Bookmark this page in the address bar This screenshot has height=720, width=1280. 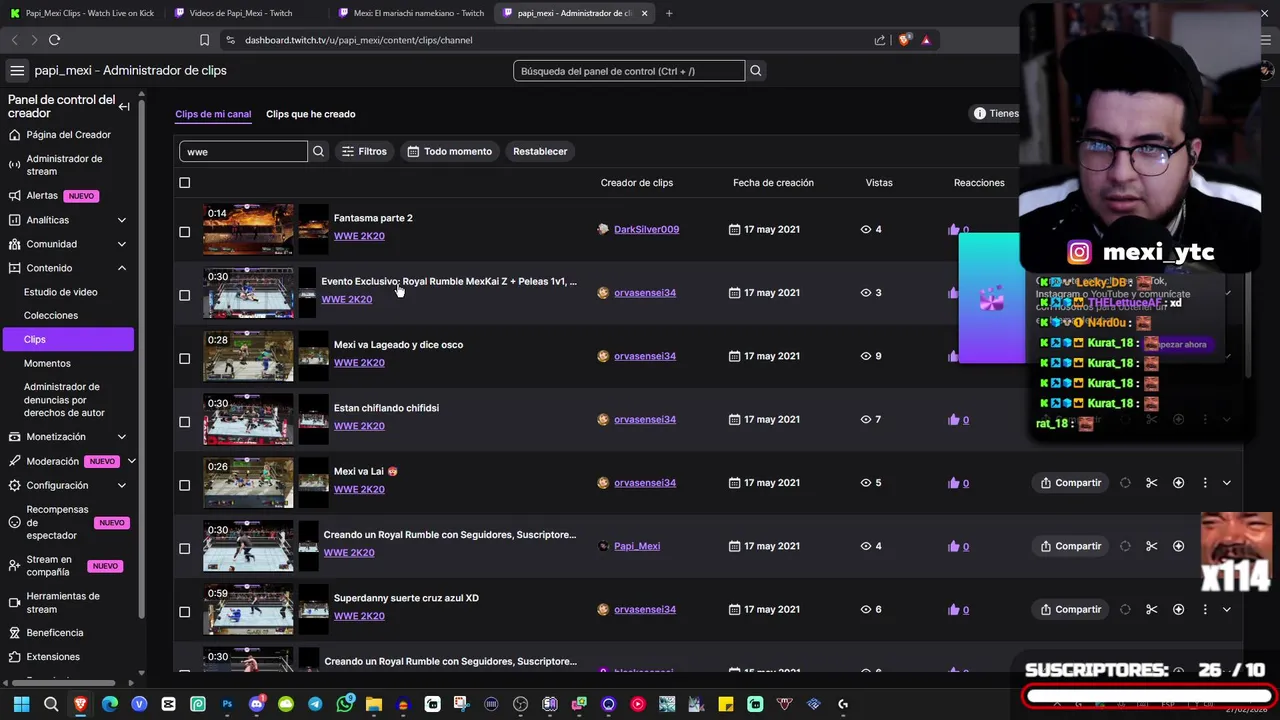(204, 40)
